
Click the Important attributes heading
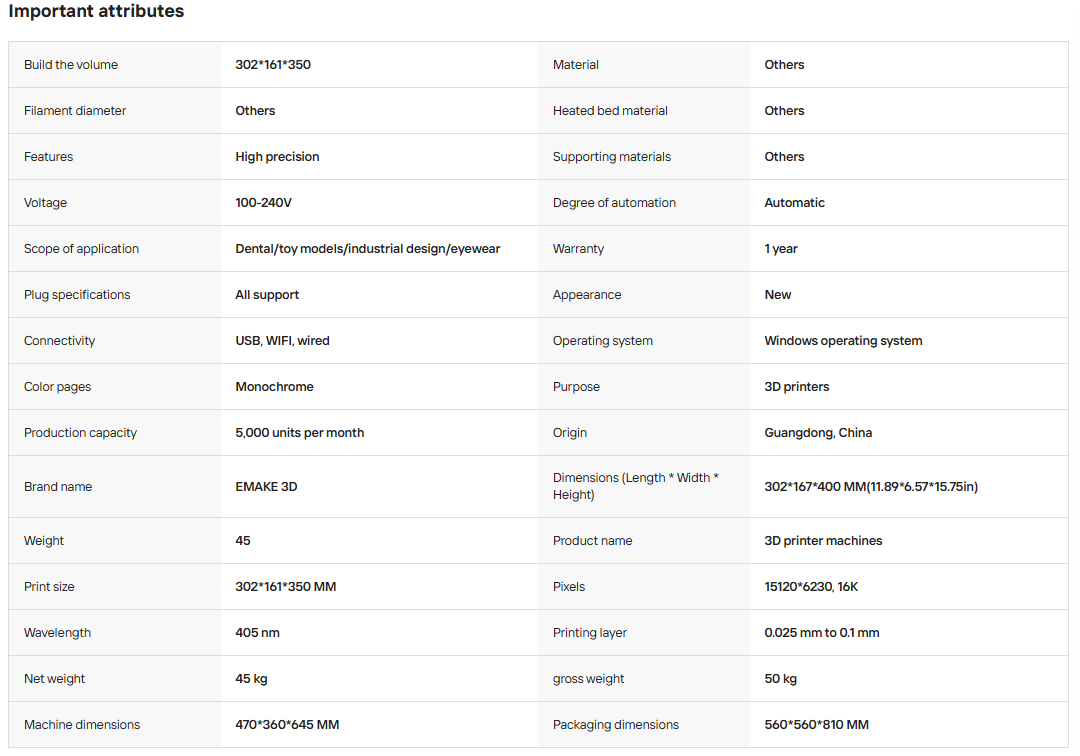pyautogui.click(x=96, y=11)
